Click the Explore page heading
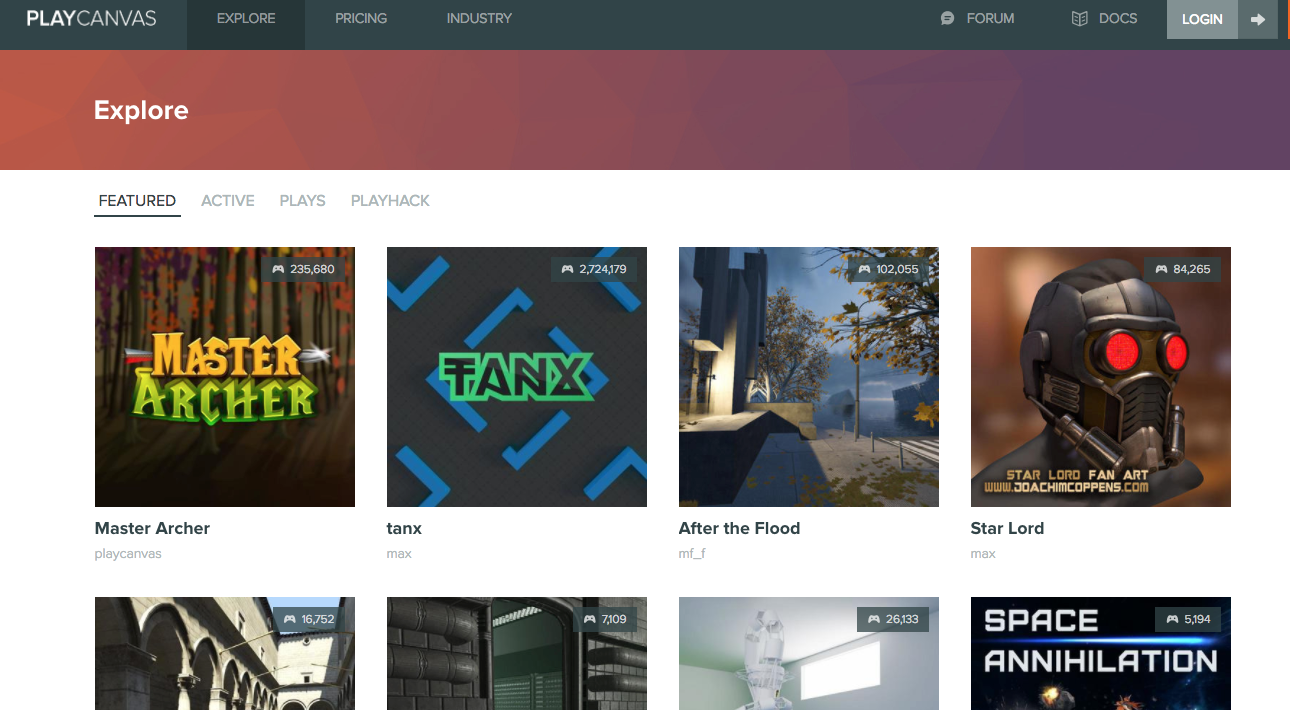 (x=141, y=110)
